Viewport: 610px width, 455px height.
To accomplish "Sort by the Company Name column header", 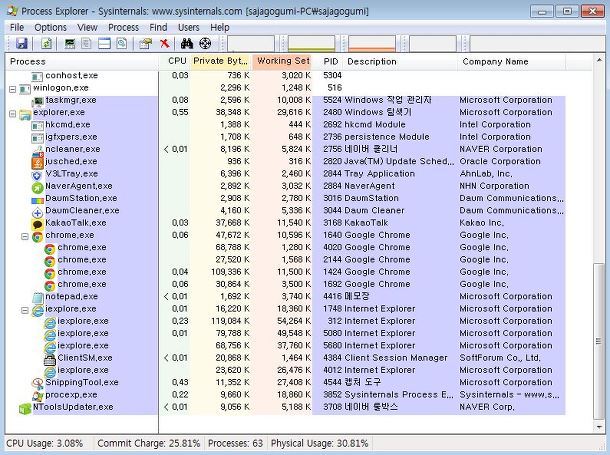I will pyautogui.click(x=511, y=61).
